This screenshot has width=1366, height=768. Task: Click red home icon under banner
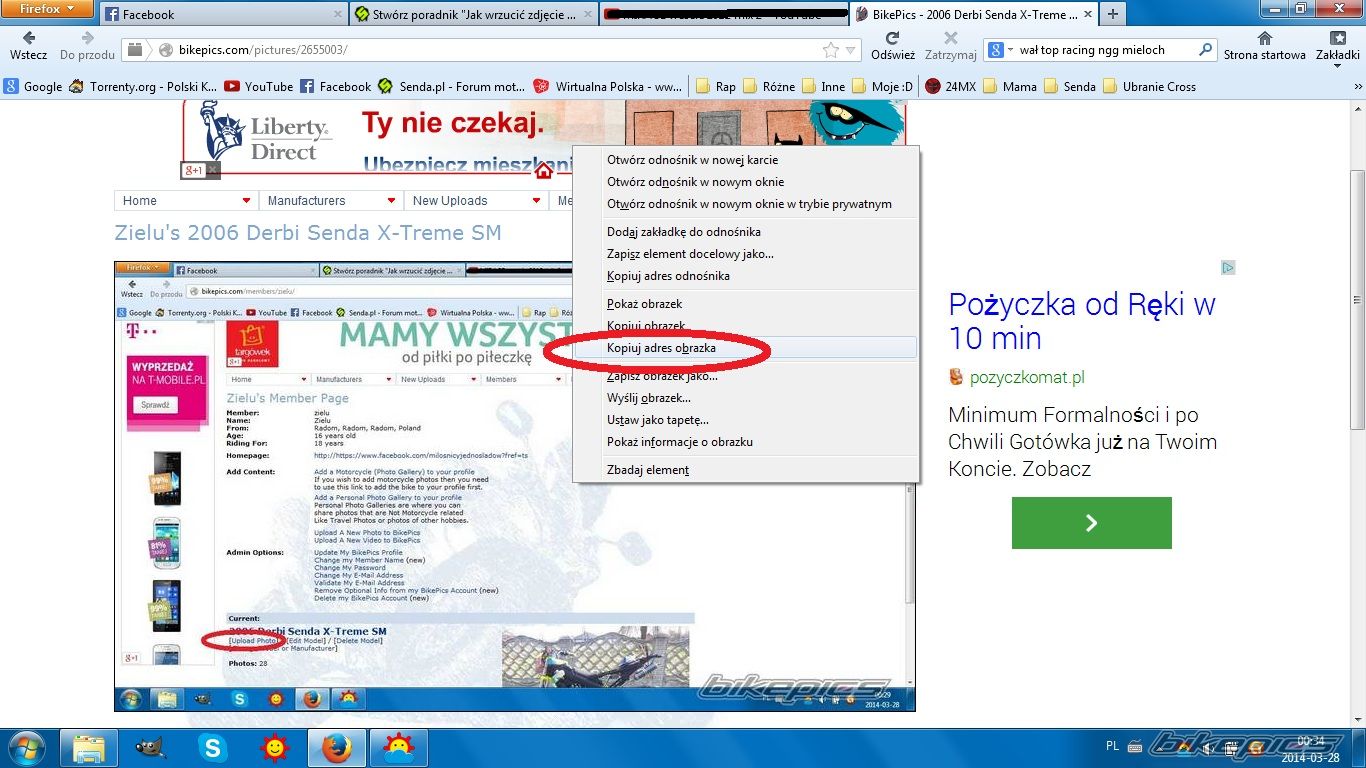543,171
